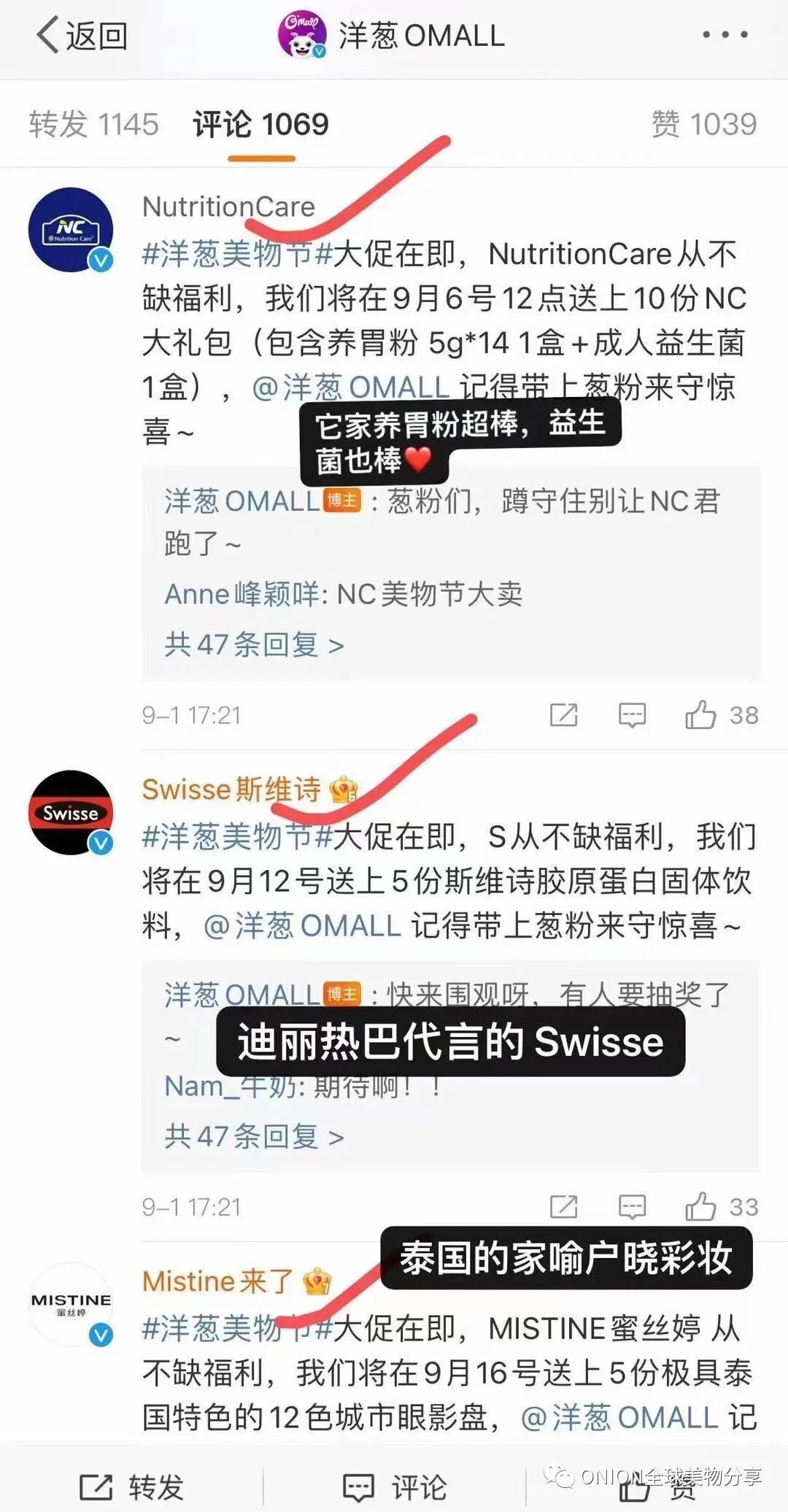This screenshot has height=1512, width=788.
Task: Tap the 转发 button in bottom bar
Action: 131,1486
